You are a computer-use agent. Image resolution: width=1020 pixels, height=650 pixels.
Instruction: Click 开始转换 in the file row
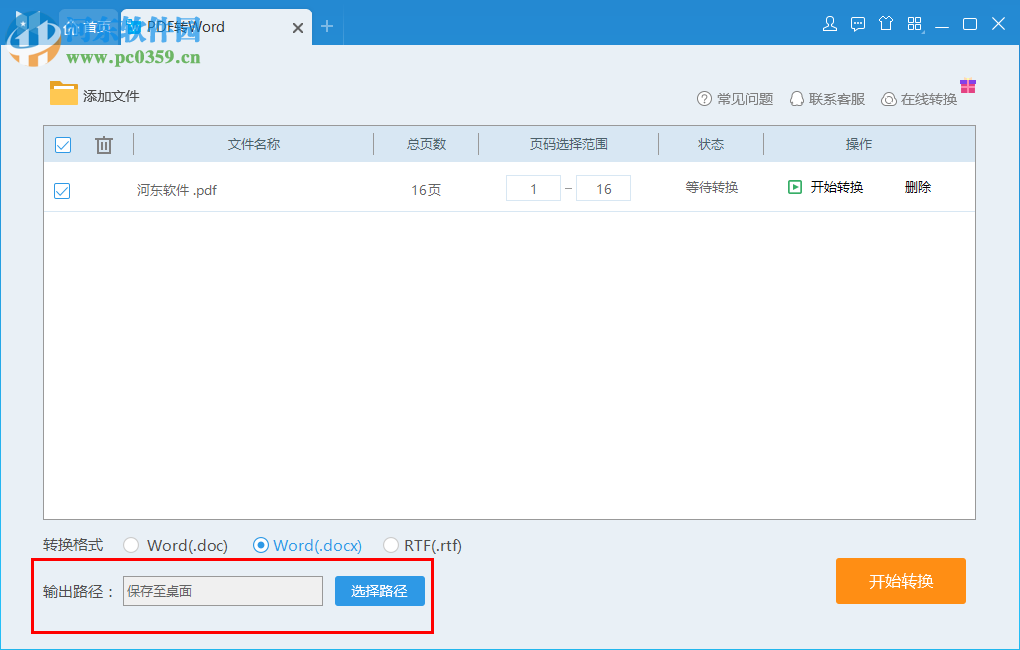click(x=837, y=187)
